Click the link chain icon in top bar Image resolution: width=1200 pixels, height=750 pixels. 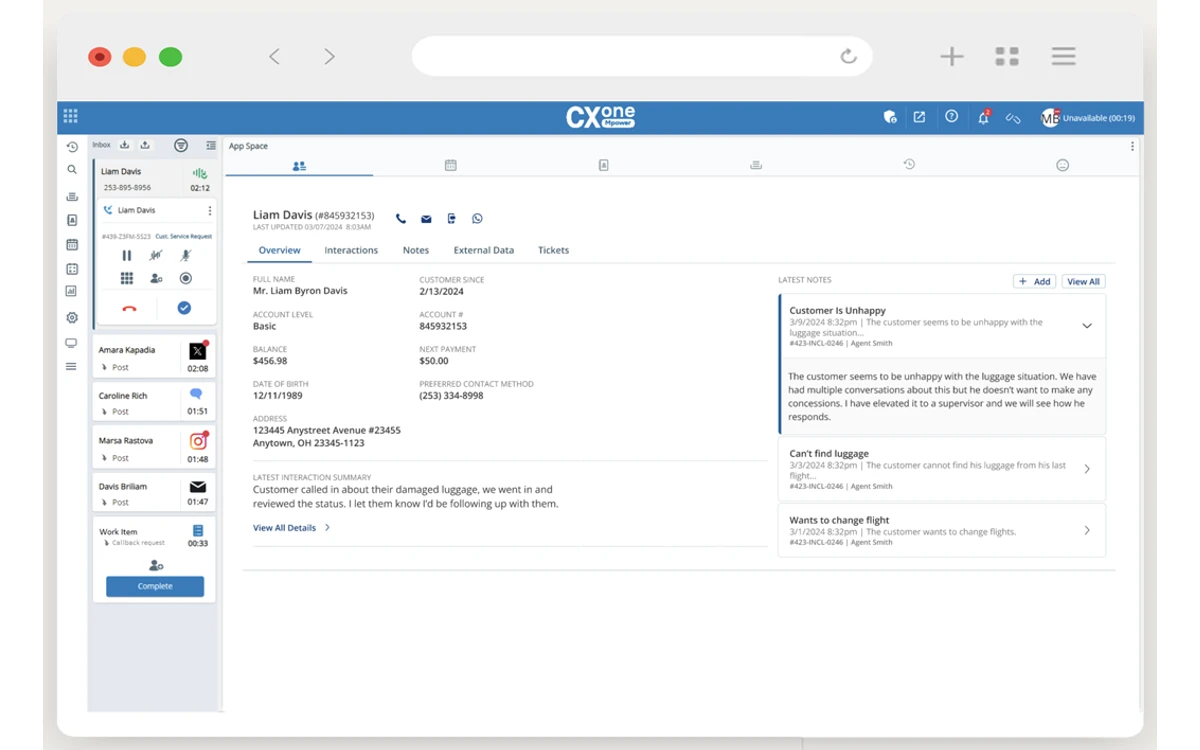pyautogui.click(x=1013, y=118)
